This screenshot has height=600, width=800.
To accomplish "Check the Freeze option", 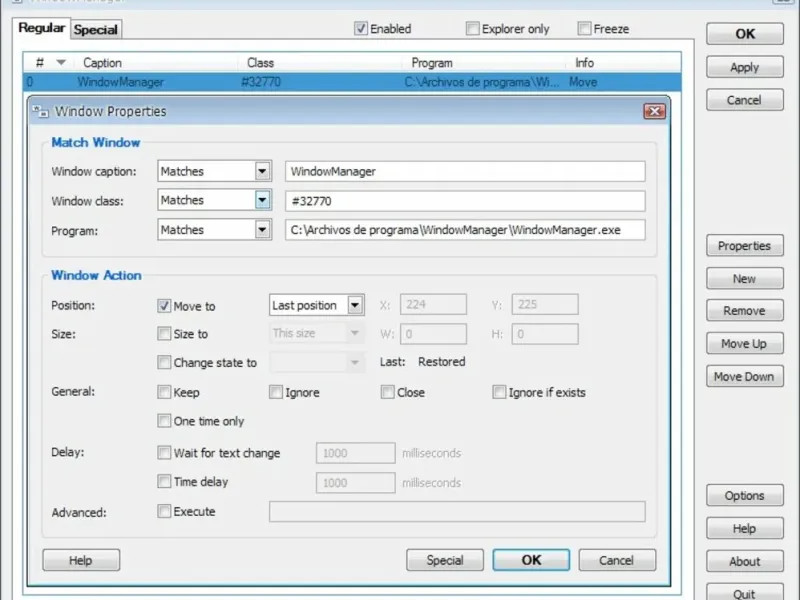I will pos(584,29).
